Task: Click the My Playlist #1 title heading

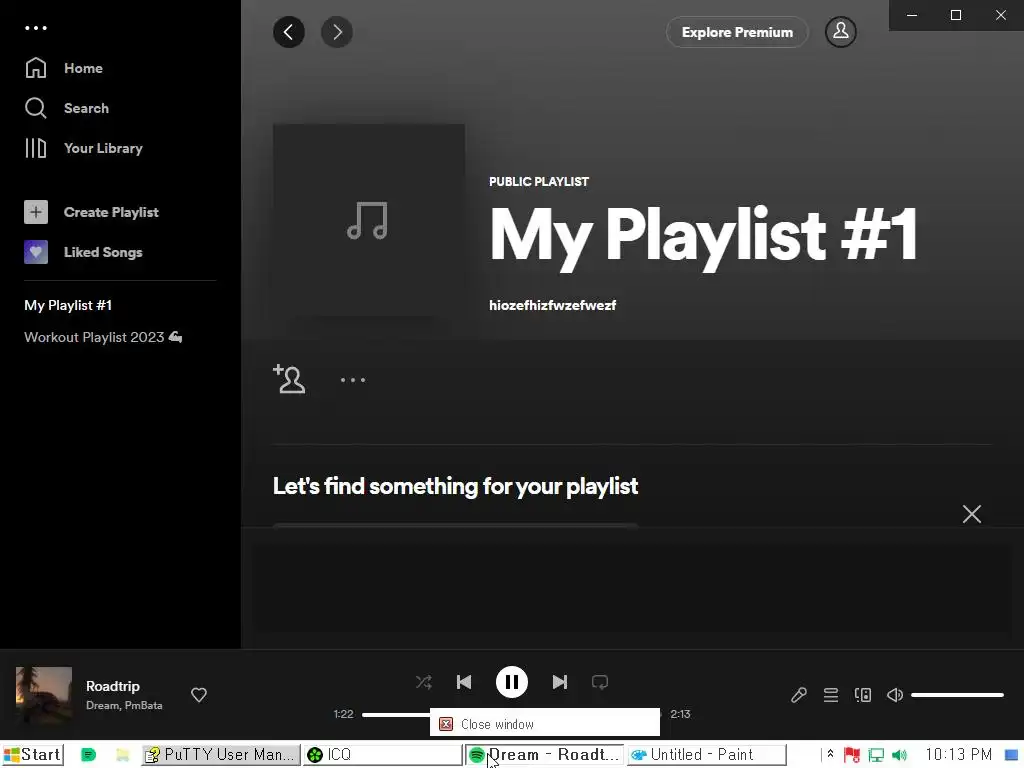Action: tap(703, 235)
